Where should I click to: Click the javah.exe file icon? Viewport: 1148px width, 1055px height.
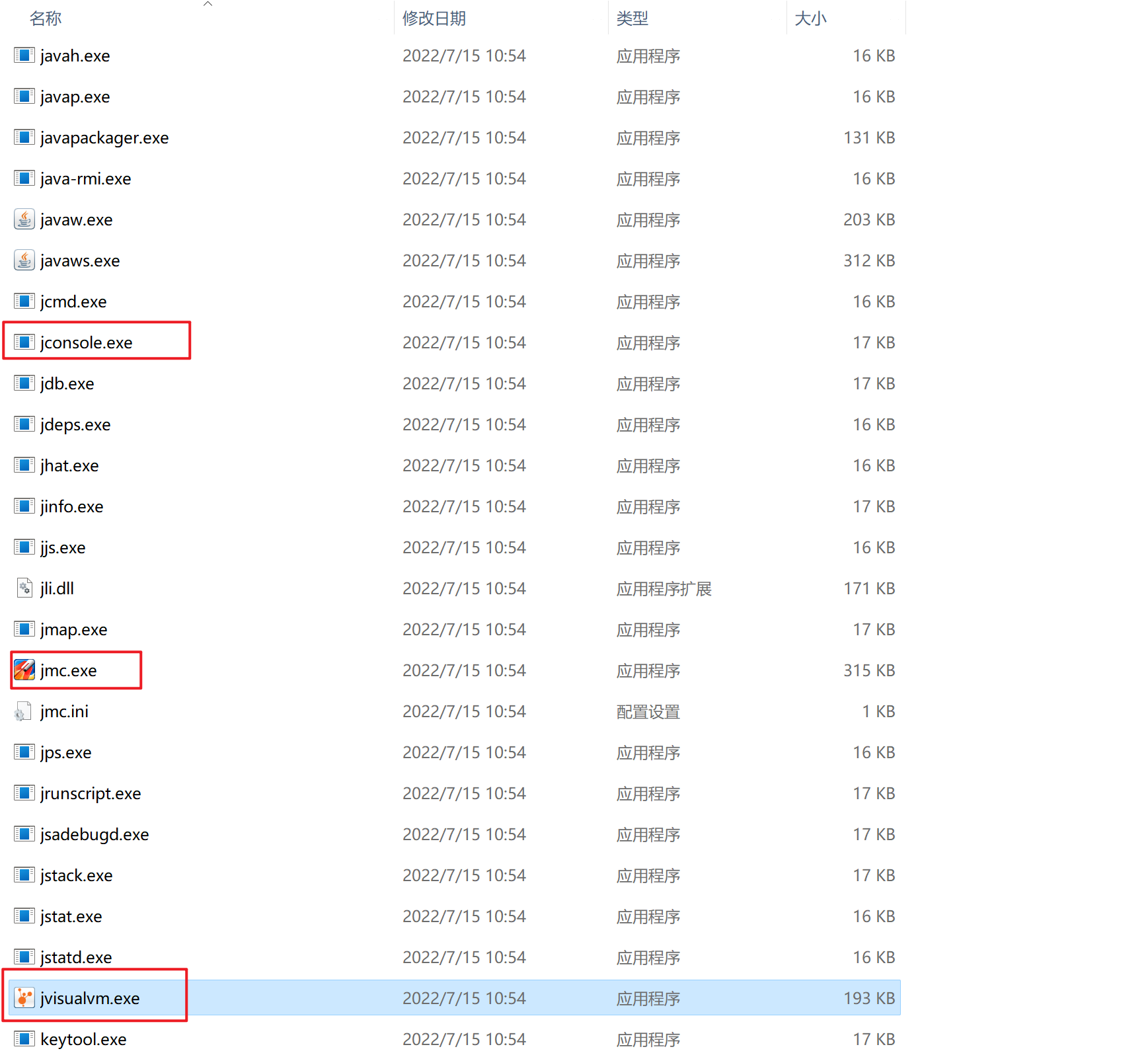[24, 56]
